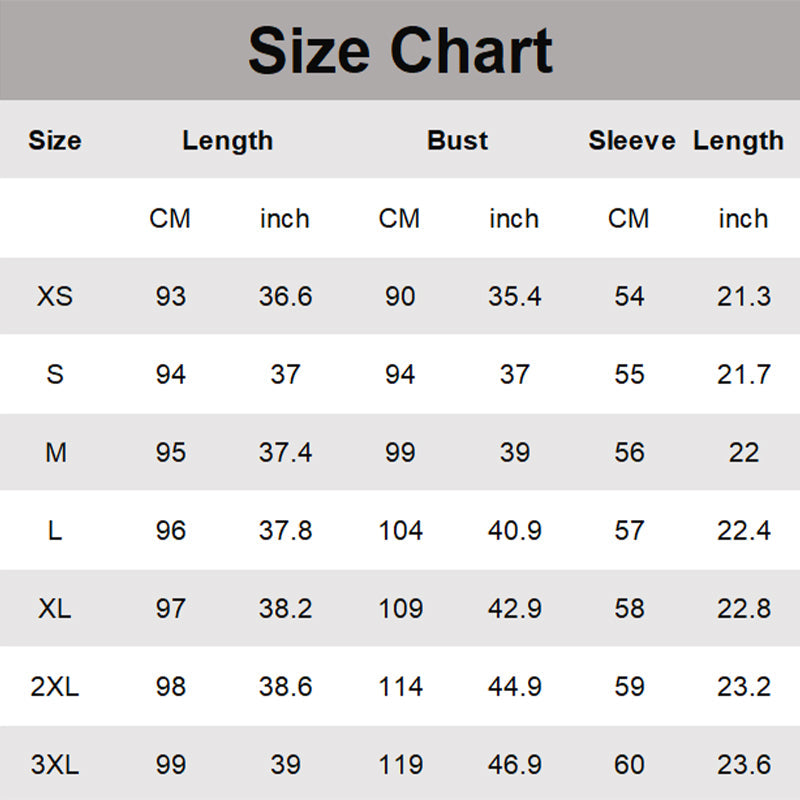The width and height of the screenshot is (800, 800).
Task: Click the M size row label
Action: 55,452
